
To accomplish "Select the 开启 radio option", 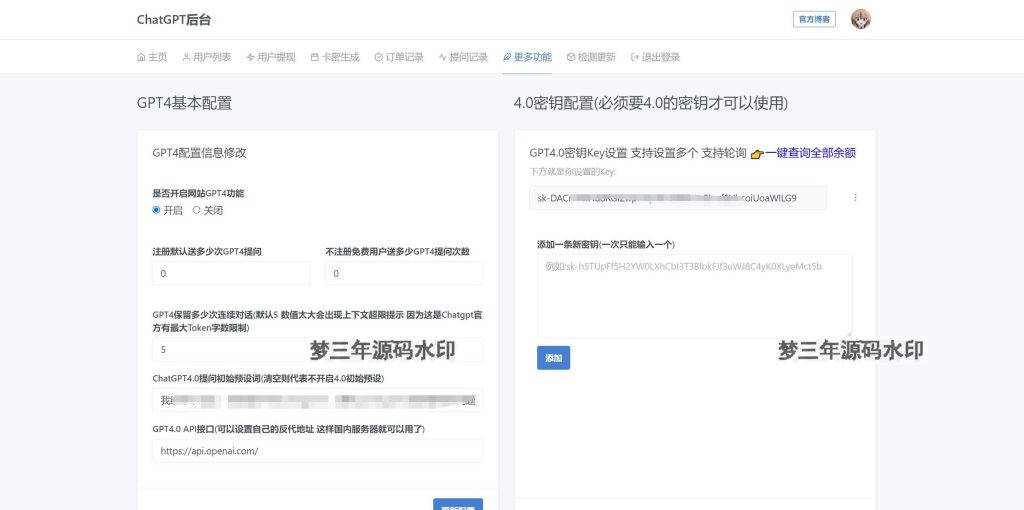I will [156, 210].
